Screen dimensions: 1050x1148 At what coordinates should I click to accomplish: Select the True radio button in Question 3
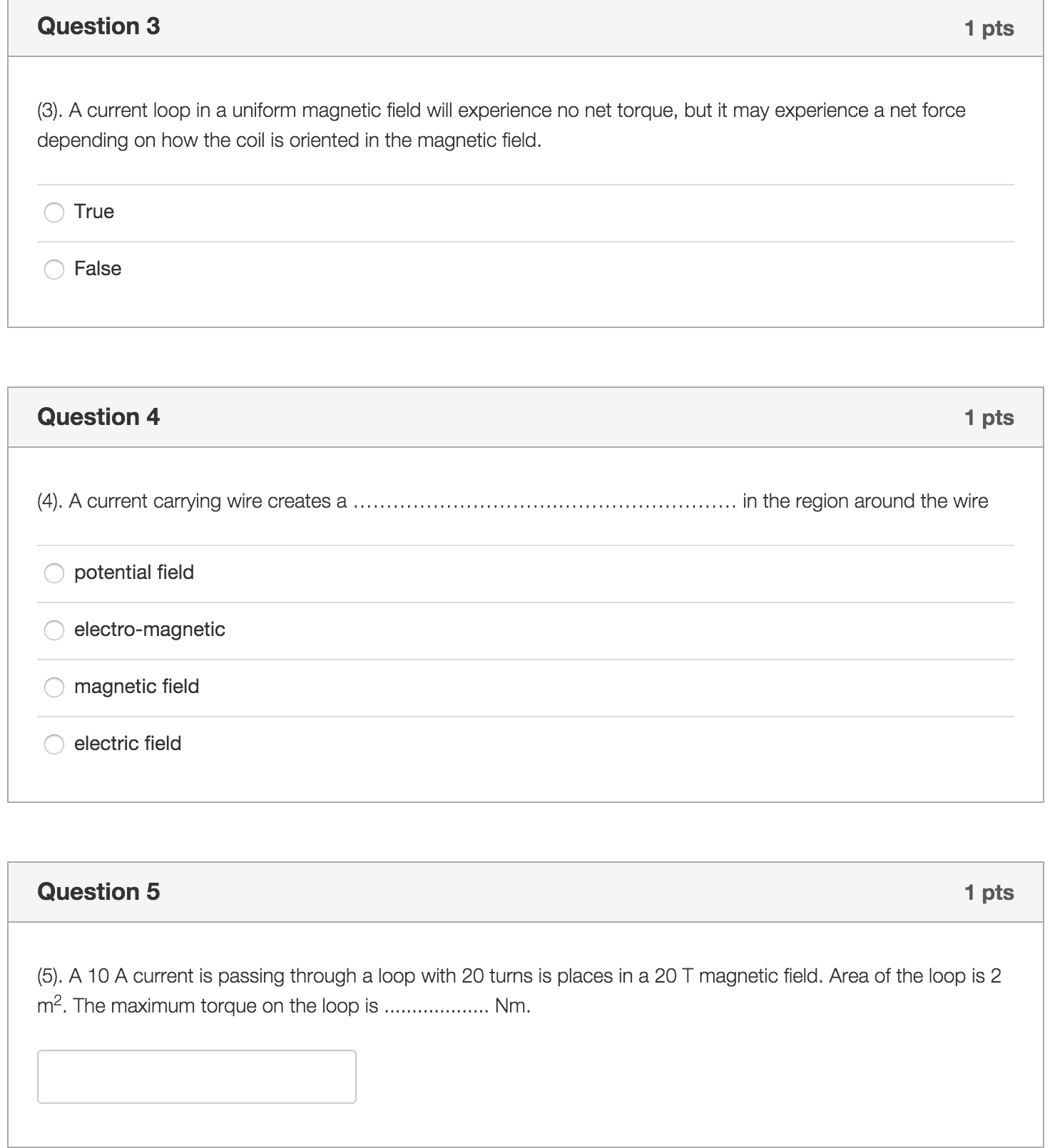click(x=55, y=212)
